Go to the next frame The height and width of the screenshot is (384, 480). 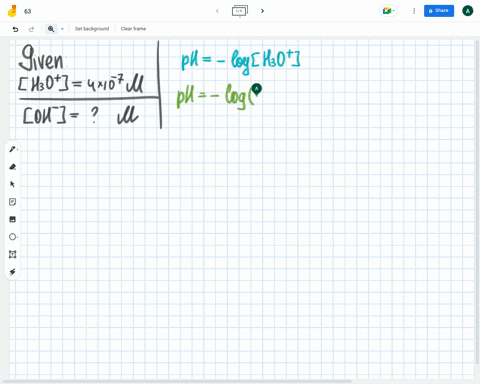point(262,11)
